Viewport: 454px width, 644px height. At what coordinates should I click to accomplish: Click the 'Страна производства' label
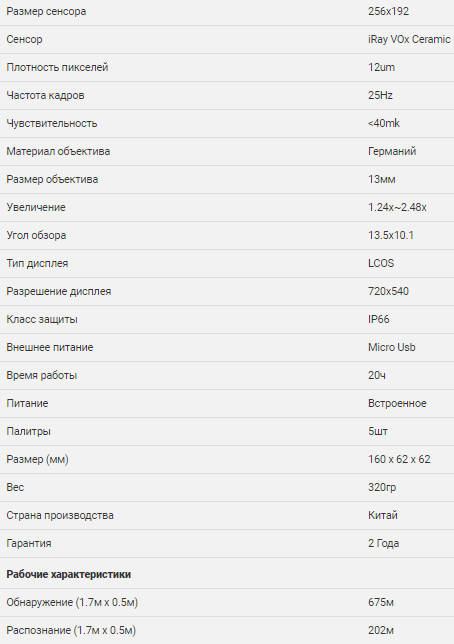click(60, 515)
